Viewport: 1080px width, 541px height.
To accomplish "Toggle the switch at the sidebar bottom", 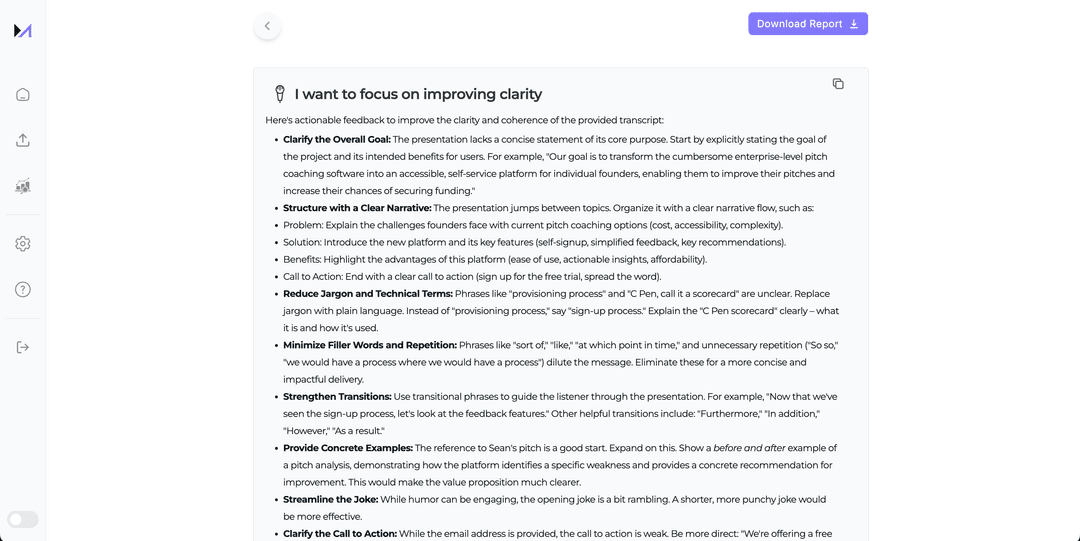I will [23, 519].
